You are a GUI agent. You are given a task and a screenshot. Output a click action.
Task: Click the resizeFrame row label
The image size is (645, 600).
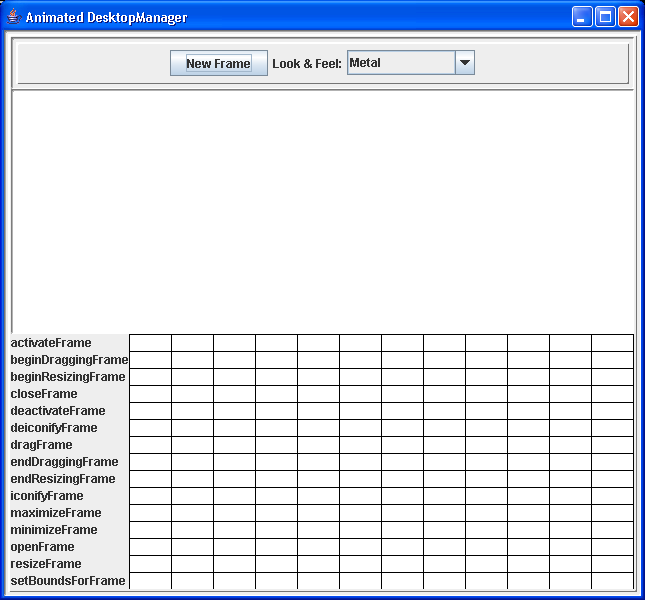[x=46, y=564]
